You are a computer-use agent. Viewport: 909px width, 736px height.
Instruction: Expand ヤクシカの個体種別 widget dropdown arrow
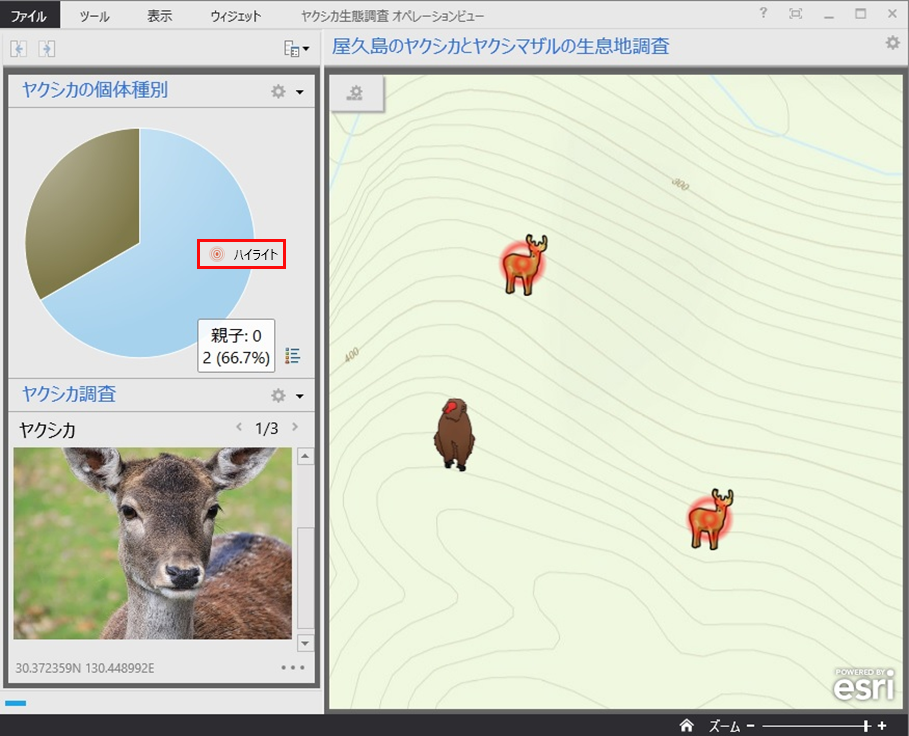(x=299, y=92)
